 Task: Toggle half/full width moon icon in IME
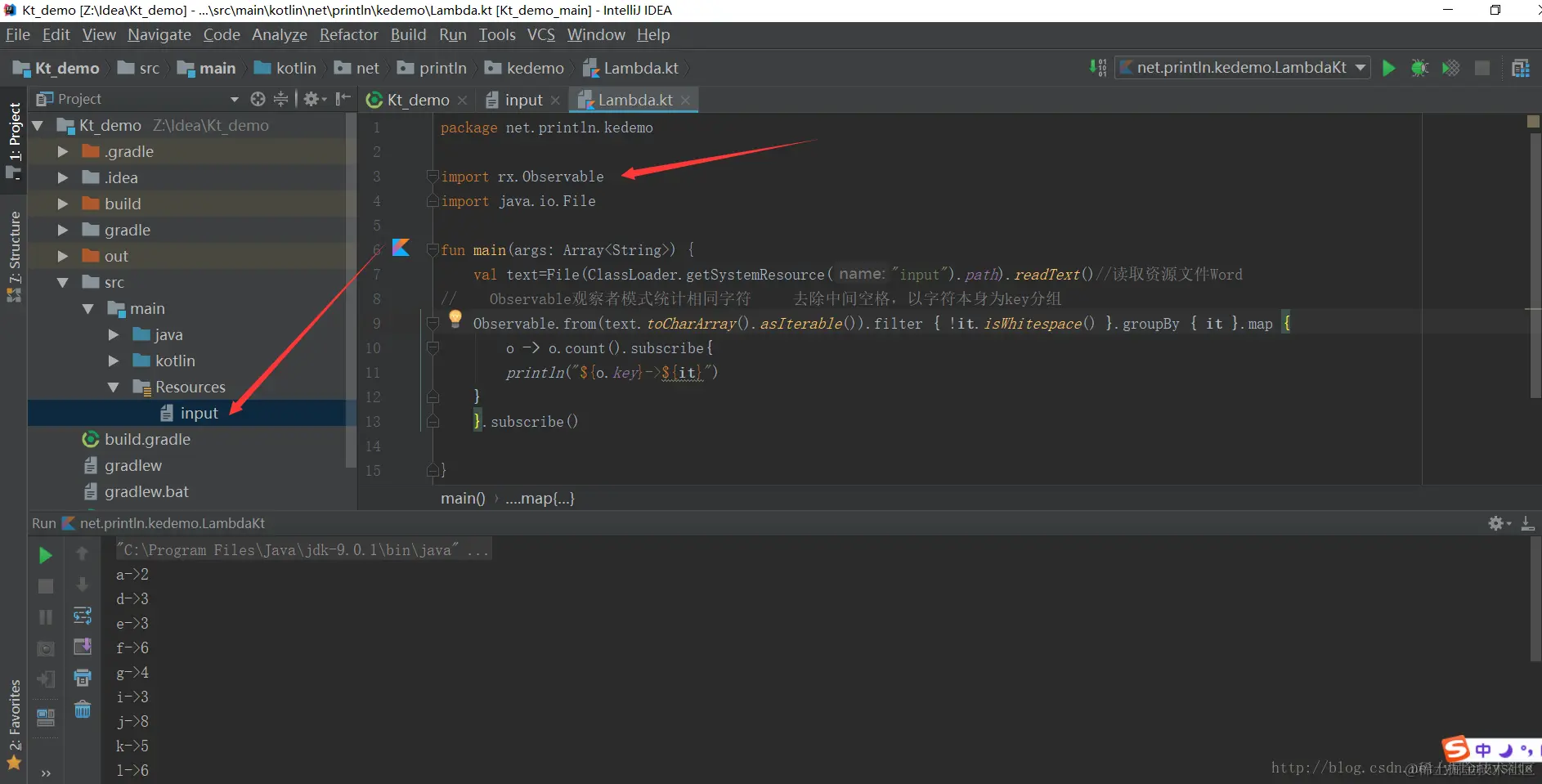(x=1505, y=750)
